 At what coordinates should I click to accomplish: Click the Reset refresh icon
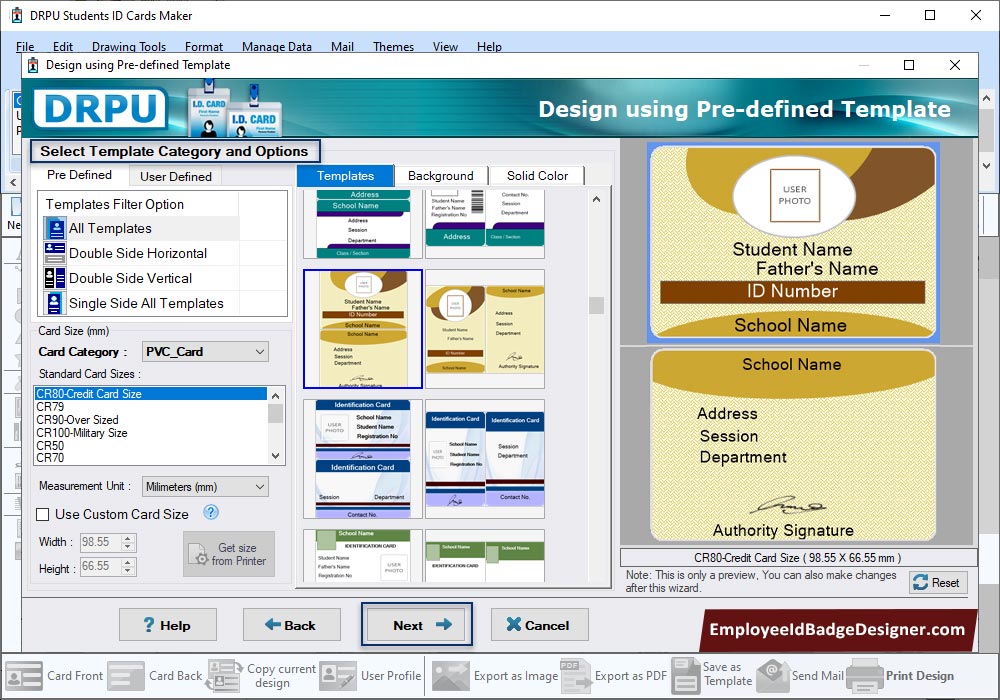click(x=920, y=582)
